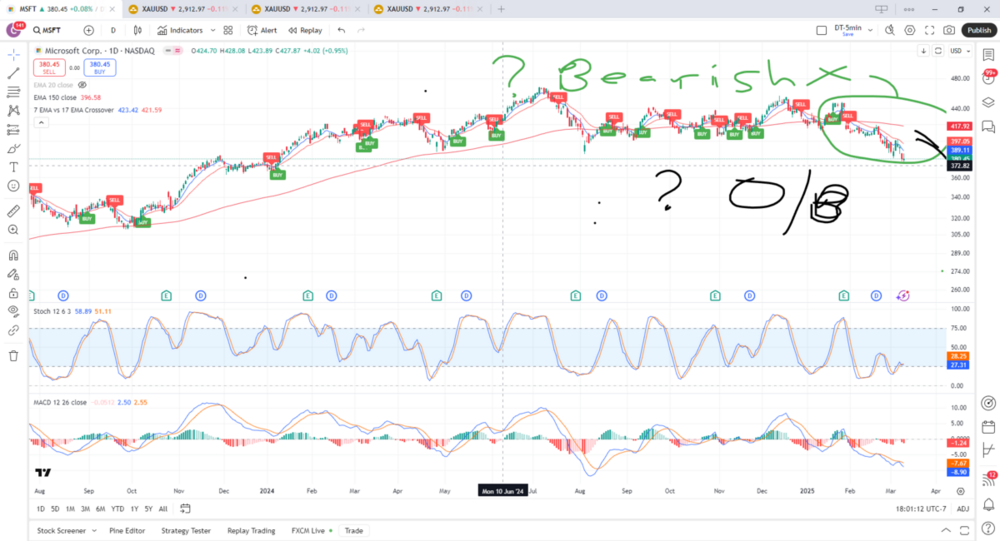Select the ruler measure tool

[x=13, y=211]
